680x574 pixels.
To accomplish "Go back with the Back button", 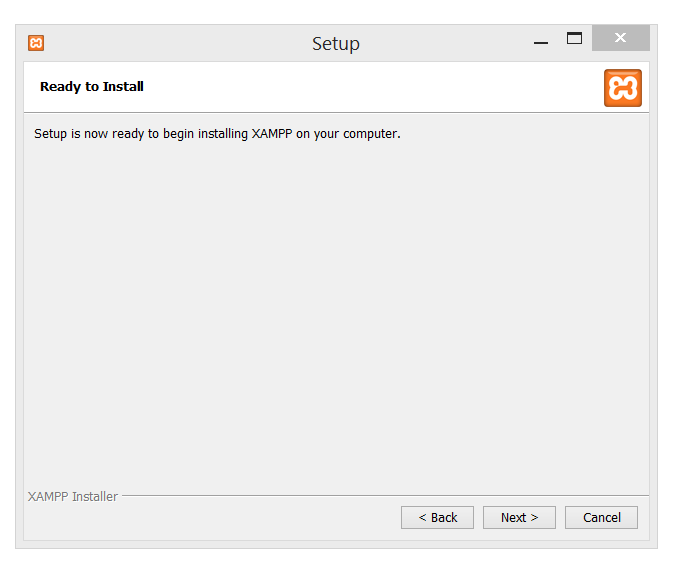I will click(437, 517).
